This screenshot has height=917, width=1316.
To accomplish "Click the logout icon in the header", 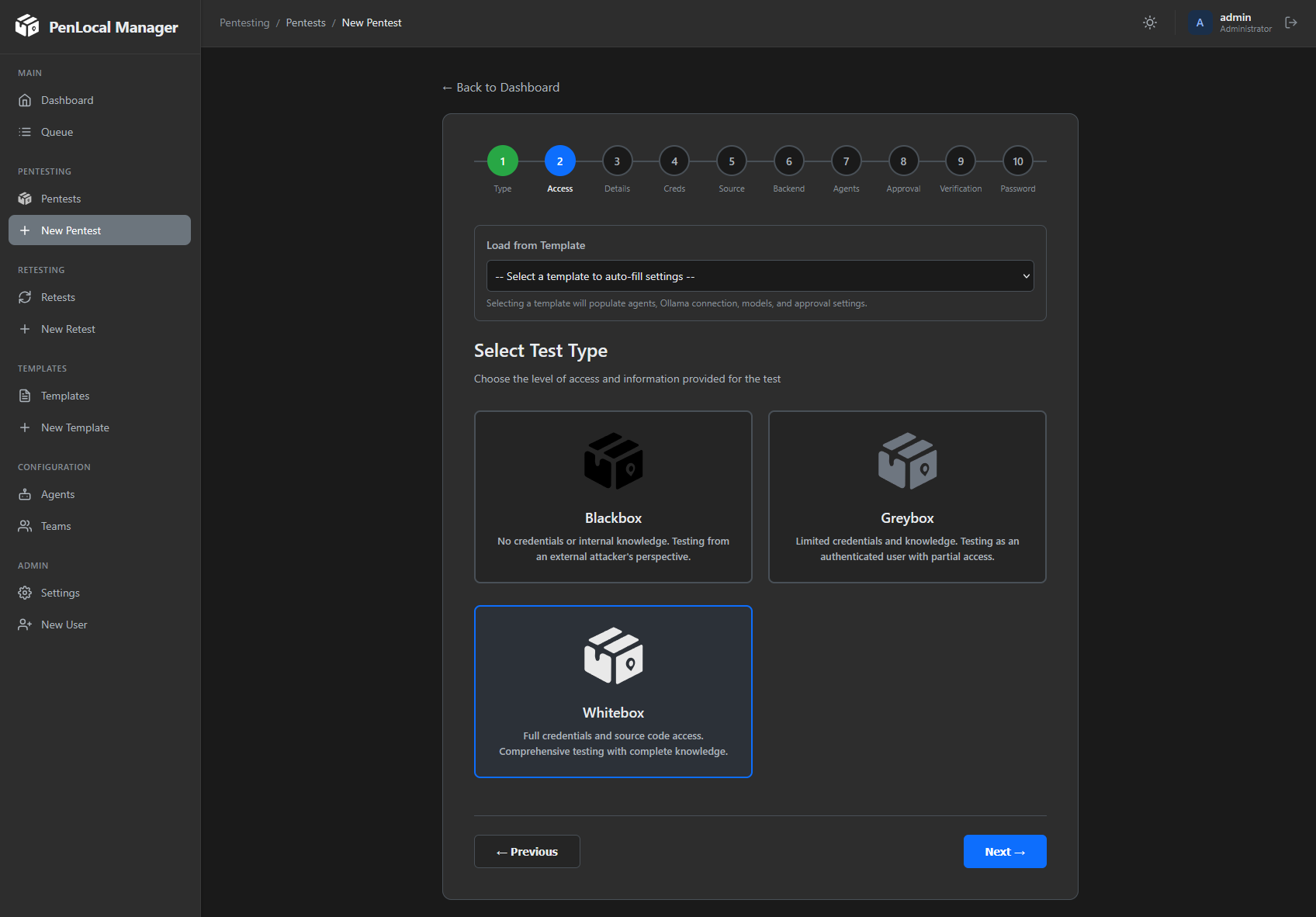I will click(x=1291, y=22).
